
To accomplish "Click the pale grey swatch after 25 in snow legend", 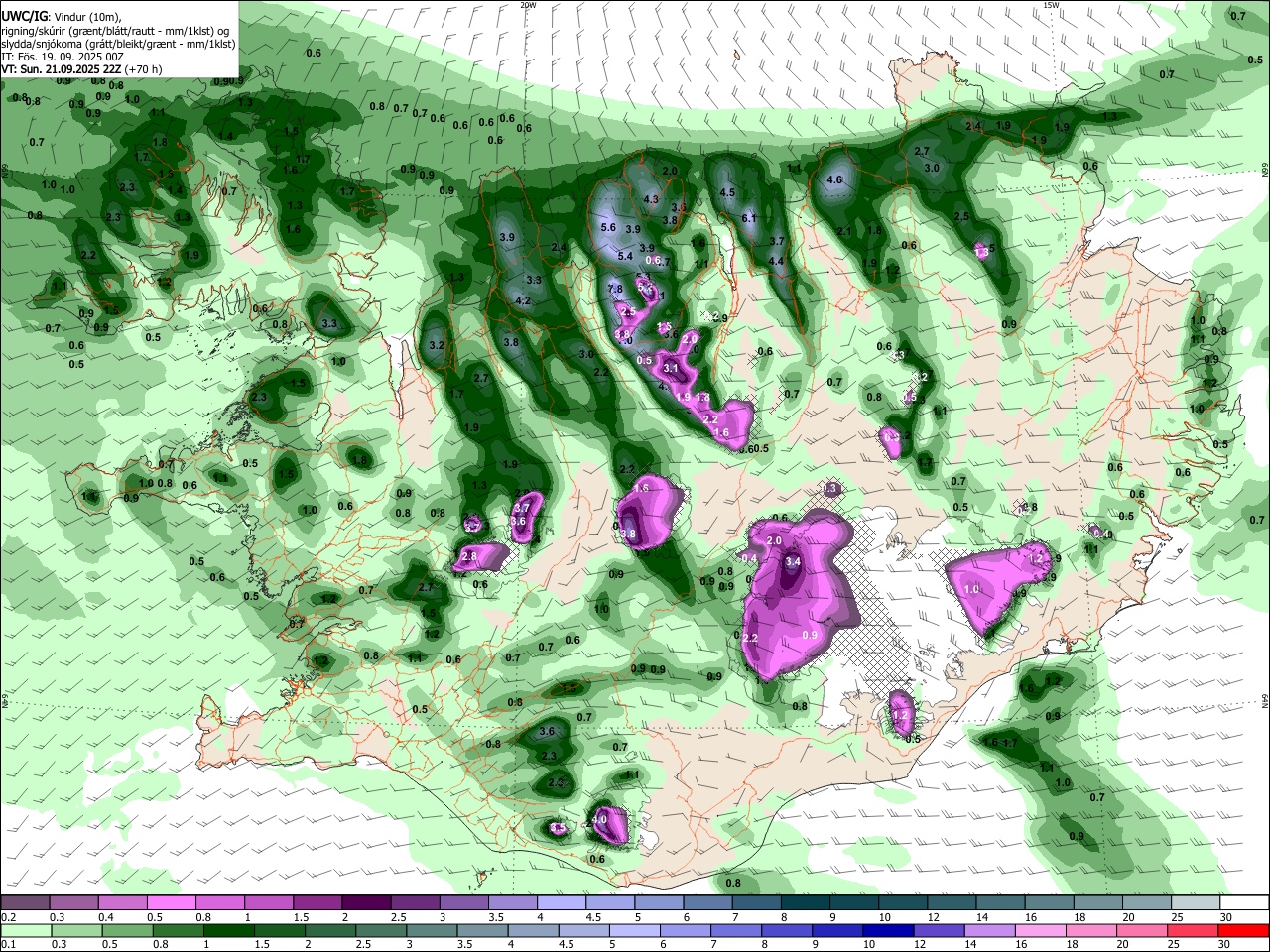I will tap(1197, 903).
